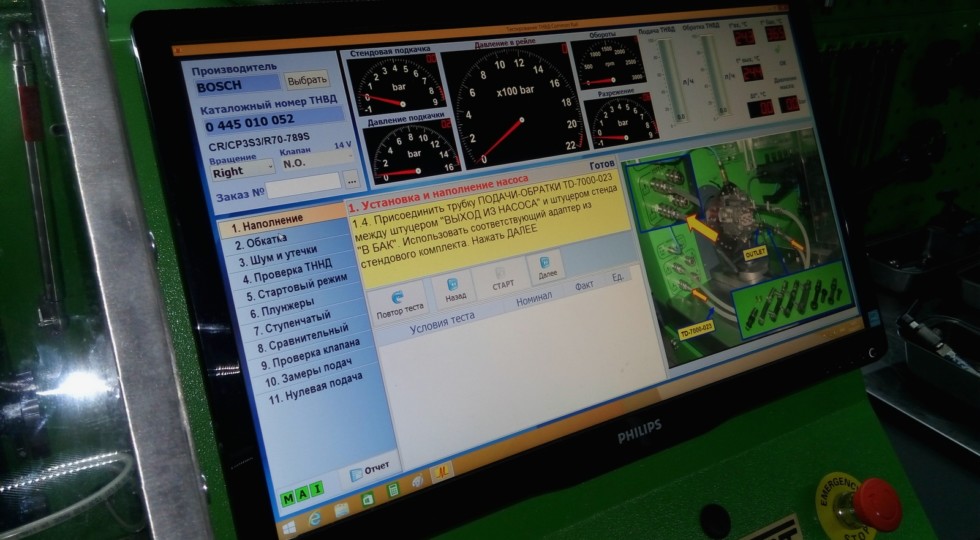This screenshot has height=540, width=980.
Task: Switch to the test bench app taskbar icon
Action: click(442, 471)
